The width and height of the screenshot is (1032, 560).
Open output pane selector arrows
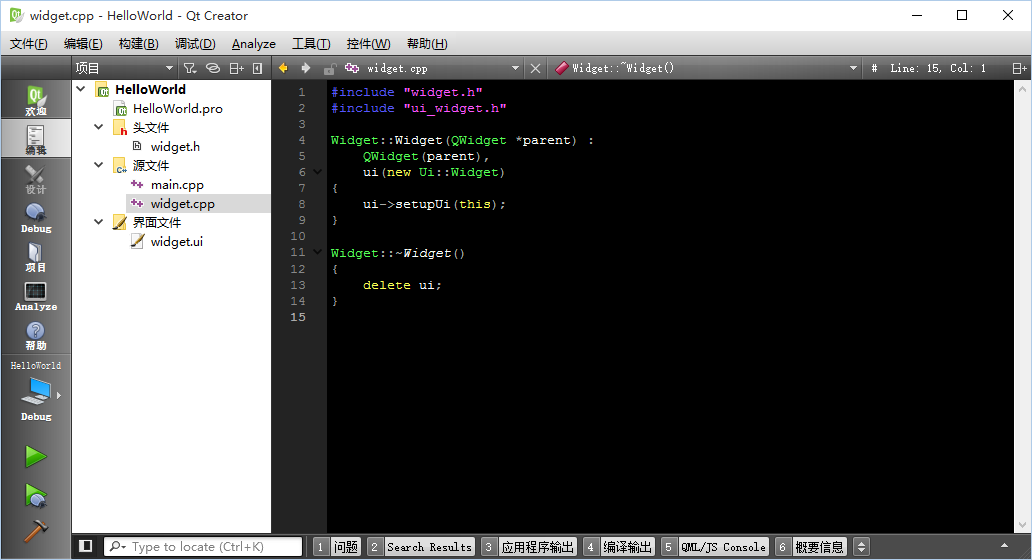(861, 546)
